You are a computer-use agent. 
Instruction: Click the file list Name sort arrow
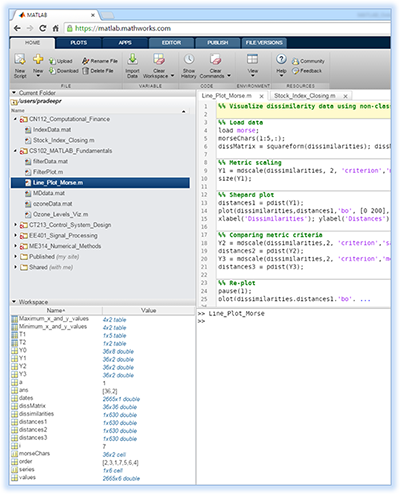tap(184, 111)
